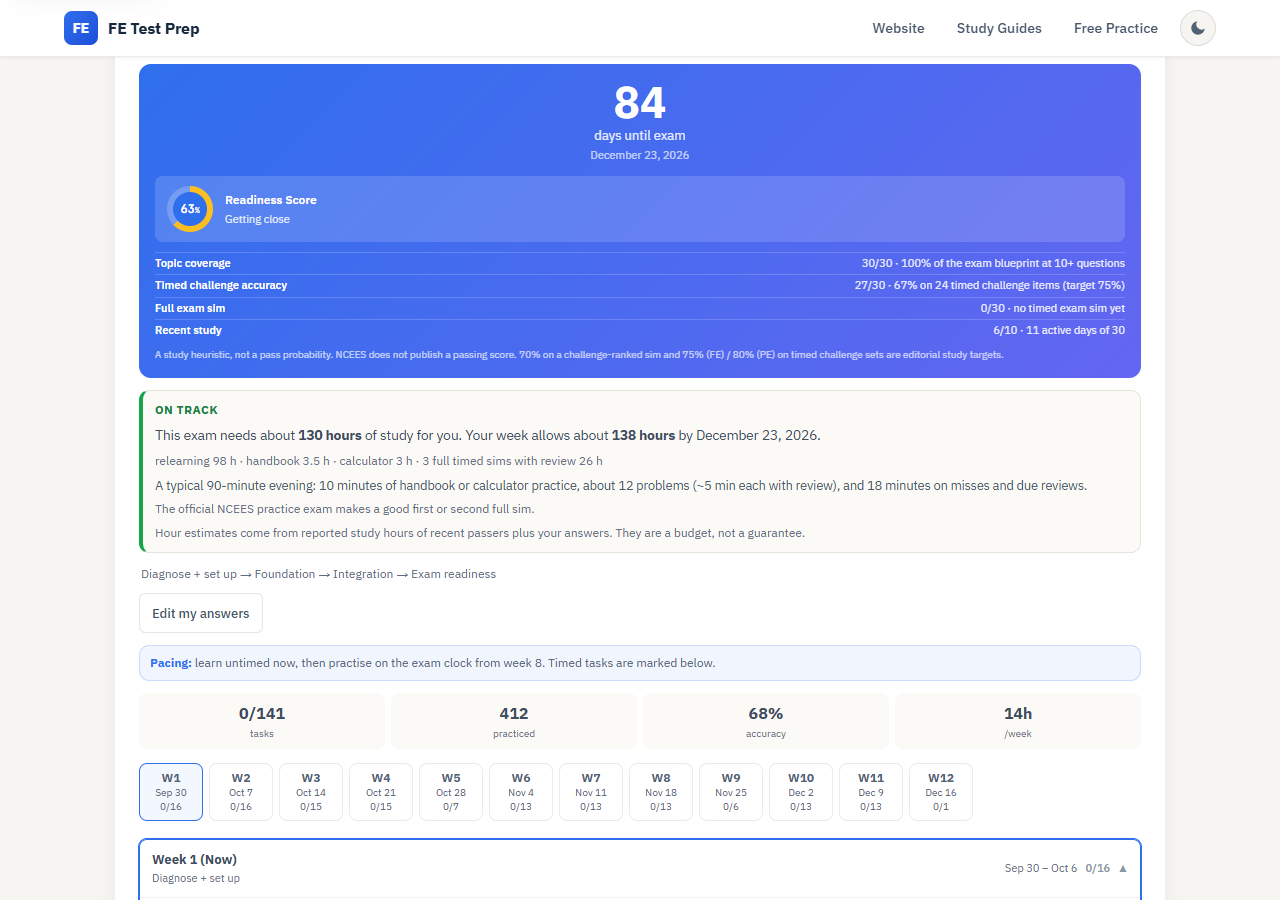Click the Timed challenge accuracy row

click(640, 285)
